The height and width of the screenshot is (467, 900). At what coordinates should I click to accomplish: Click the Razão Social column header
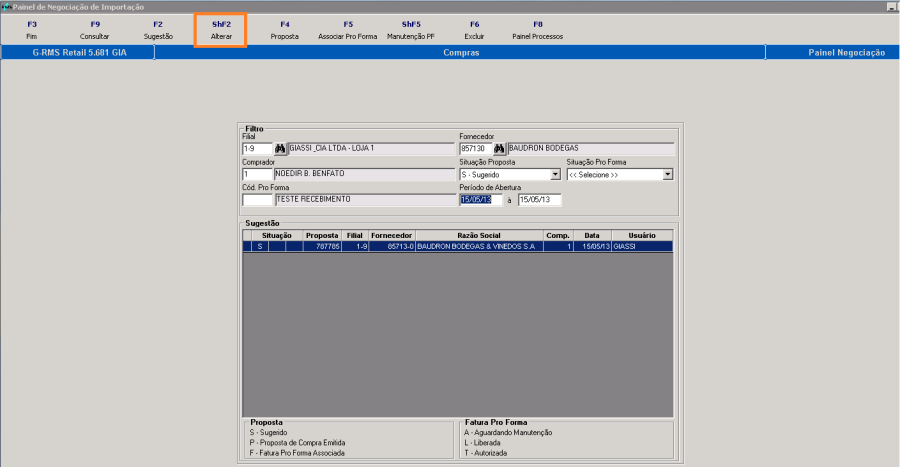point(479,235)
